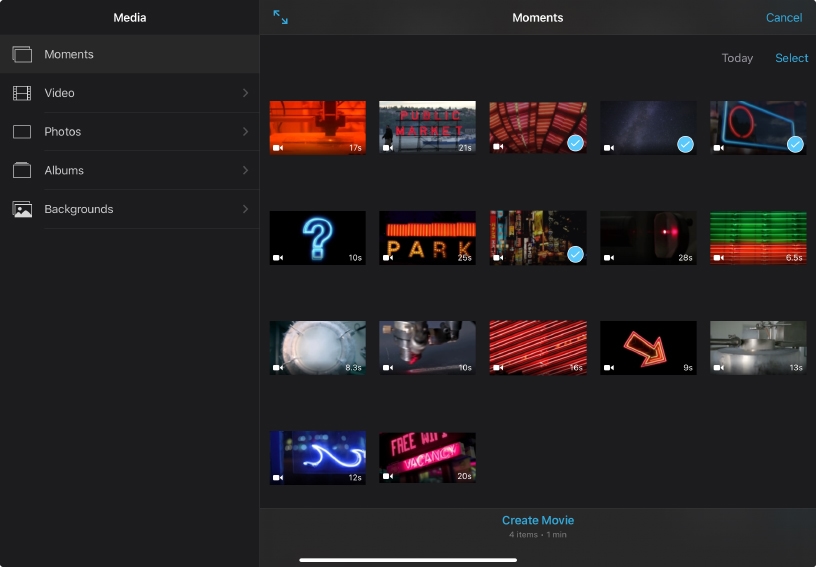
Task: Click camera icon on blue question mark clip
Action: click(278, 258)
